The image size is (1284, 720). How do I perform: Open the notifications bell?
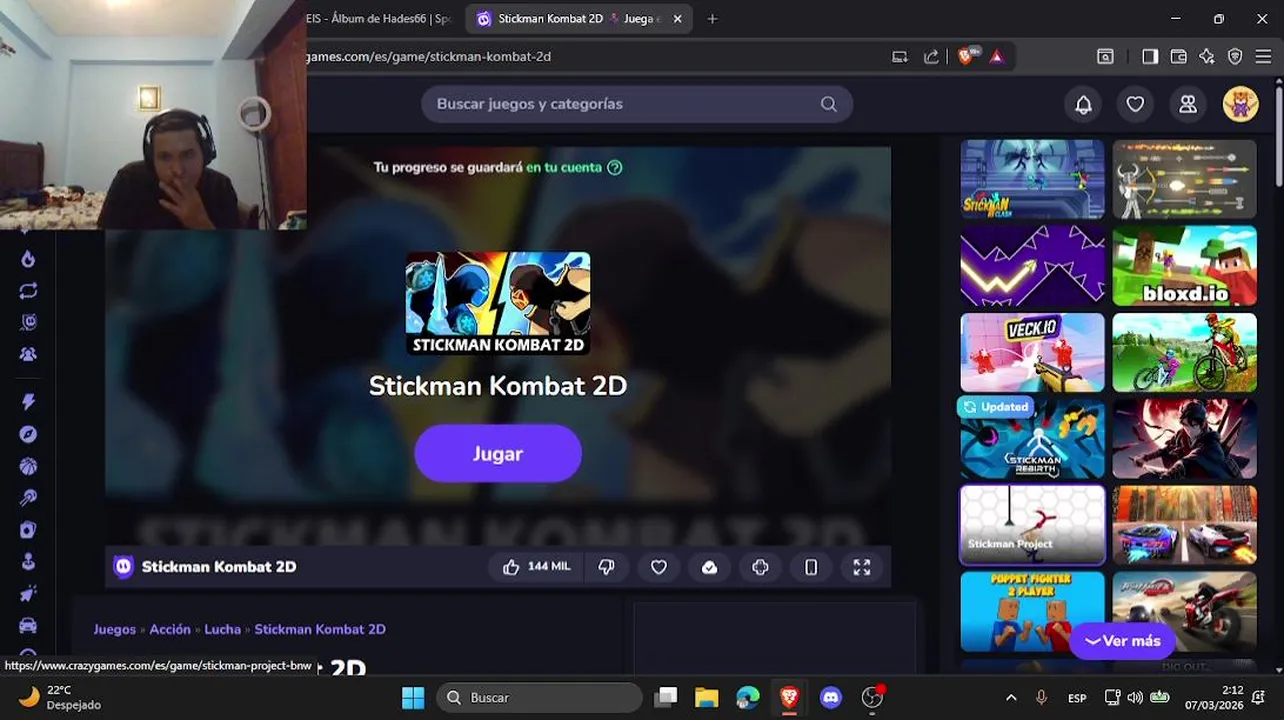click(1083, 104)
